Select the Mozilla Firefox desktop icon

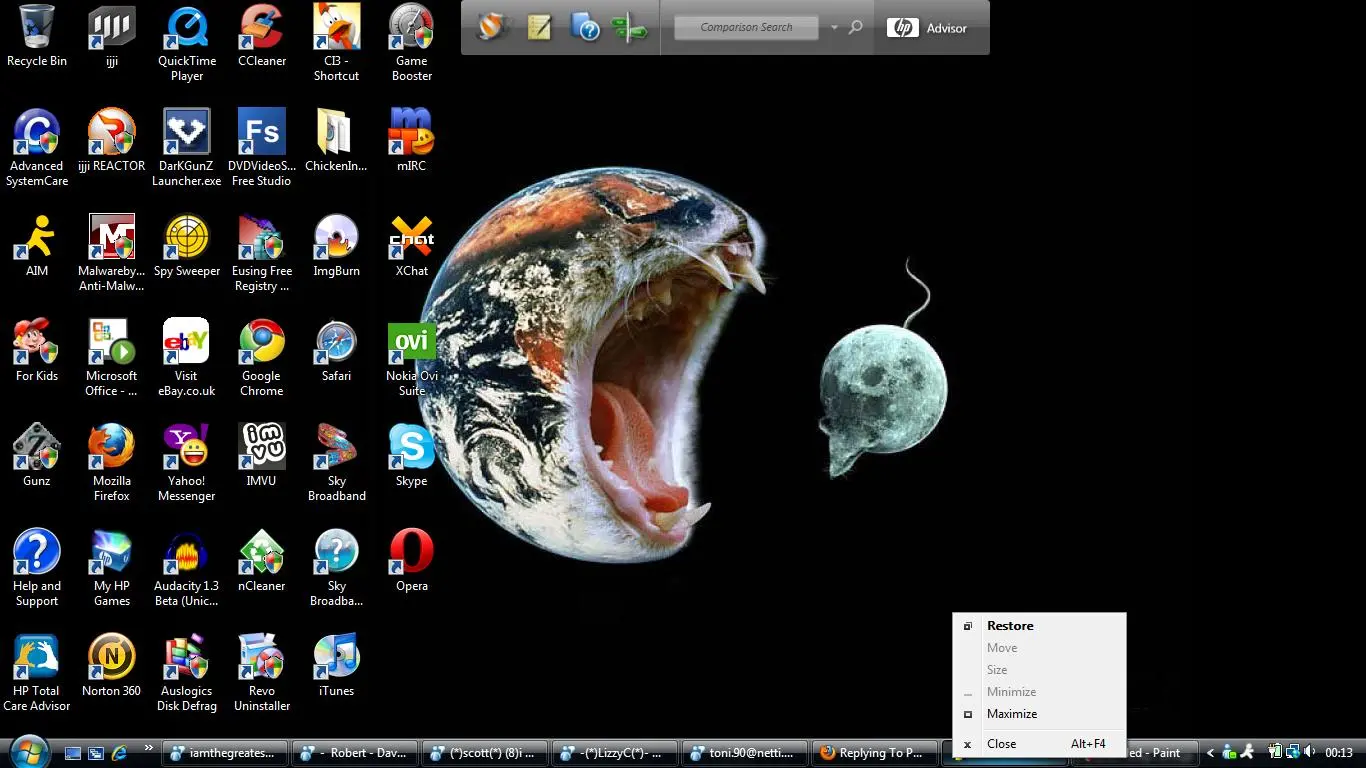111,449
